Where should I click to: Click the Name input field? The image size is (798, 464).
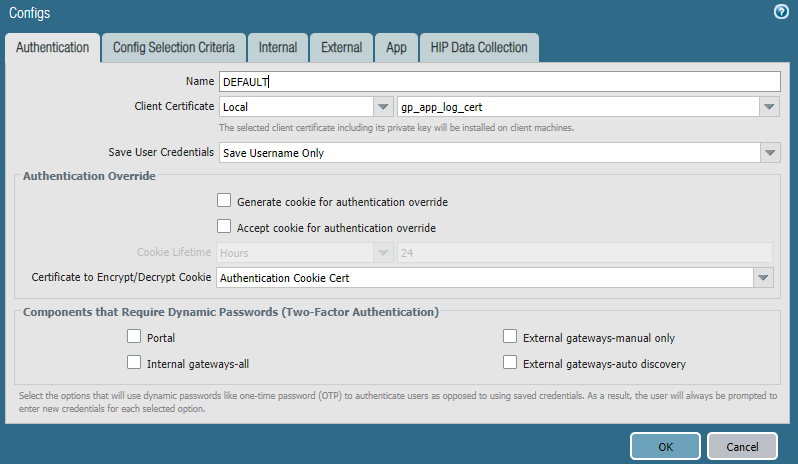pos(498,82)
